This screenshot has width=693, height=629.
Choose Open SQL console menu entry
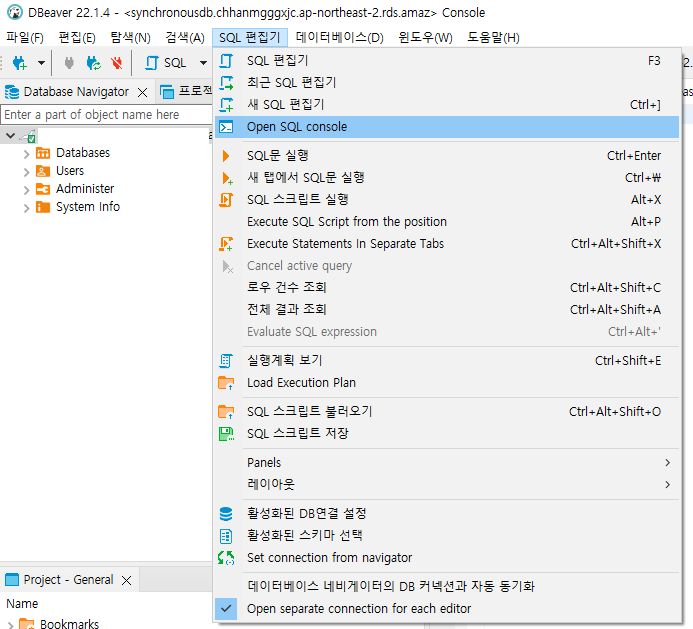(x=446, y=127)
